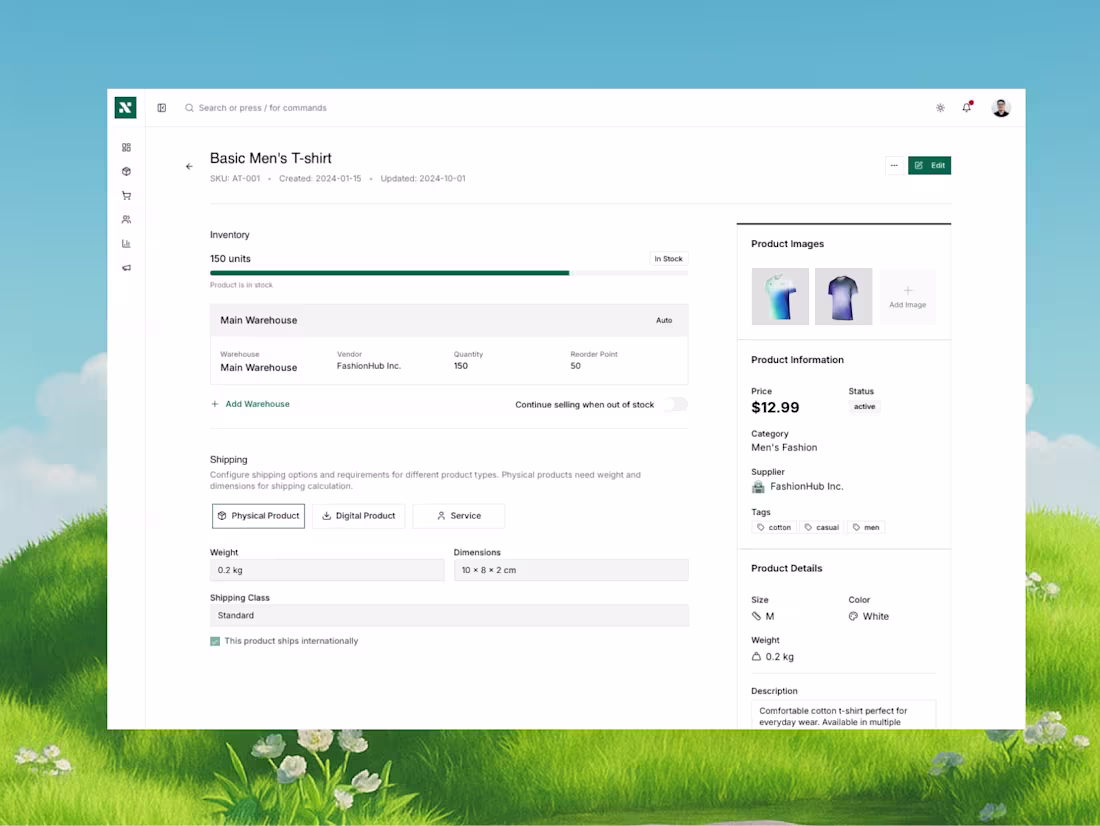The width and height of the screenshot is (1100, 826).
Task: Toggle the sidebar panel icon
Action: click(x=162, y=108)
